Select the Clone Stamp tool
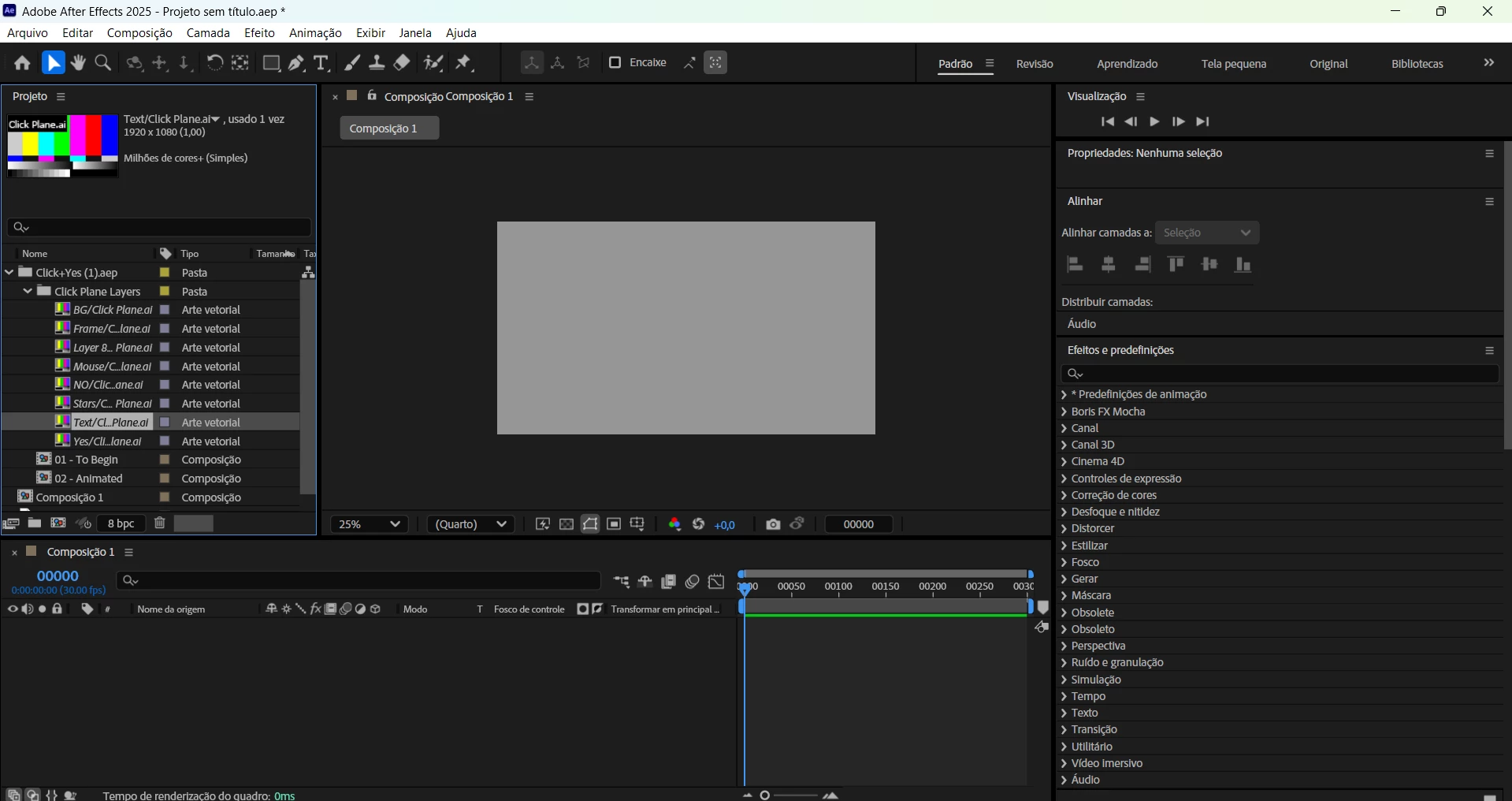The width and height of the screenshot is (1512, 801). pyautogui.click(x=377, y=63)
